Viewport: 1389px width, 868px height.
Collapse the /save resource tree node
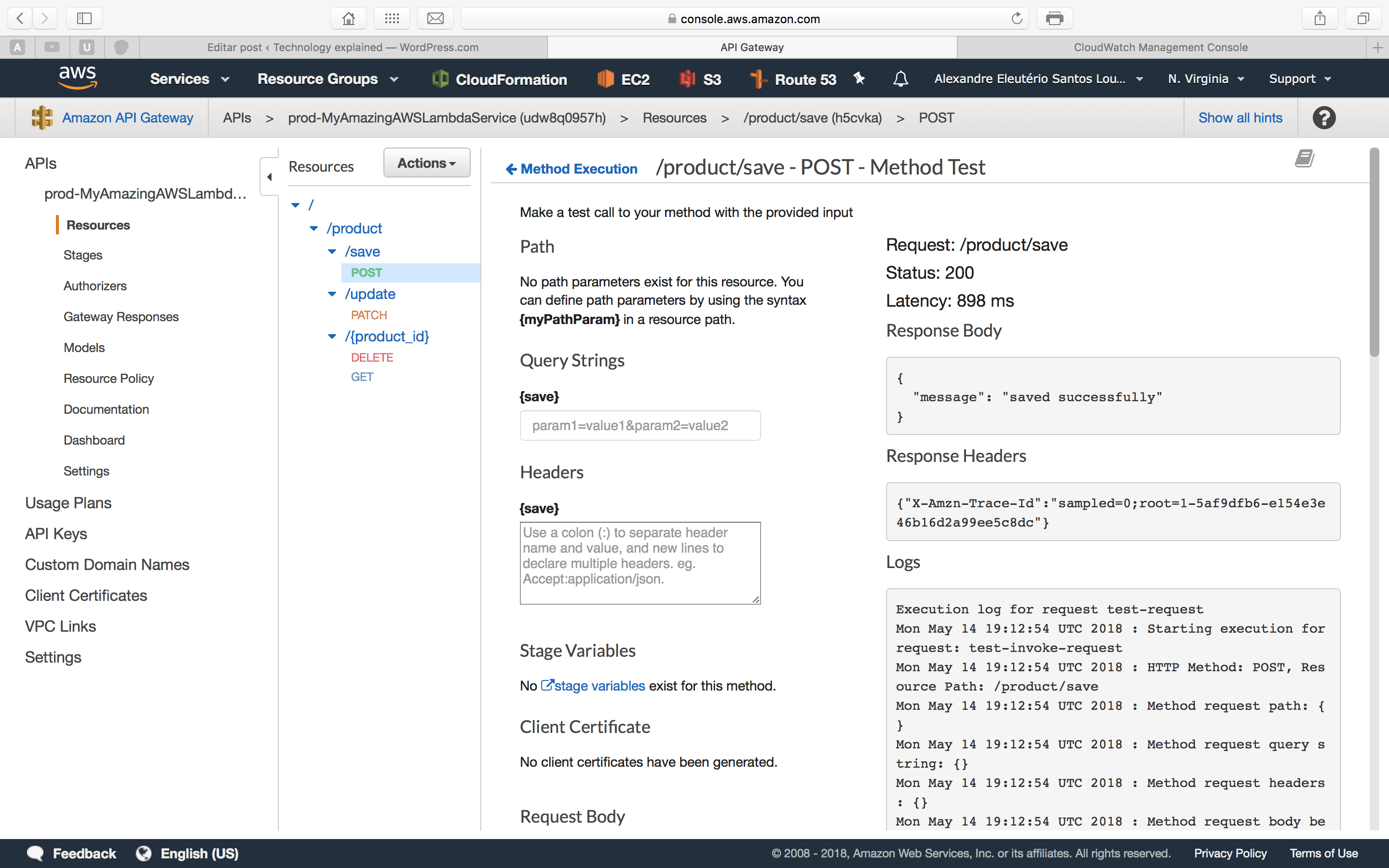tap(332, 251)
